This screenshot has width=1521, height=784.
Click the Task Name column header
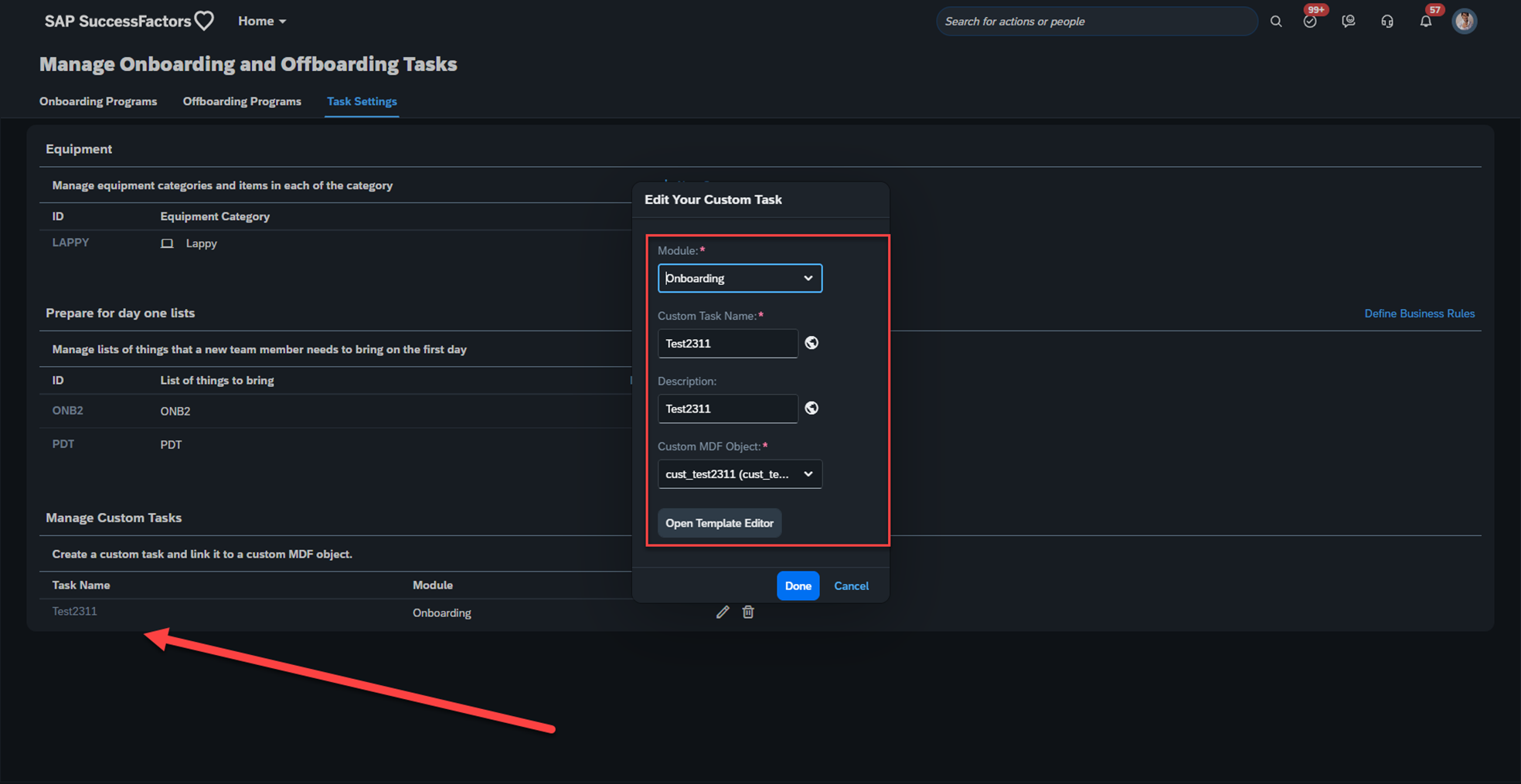[x=81, y=585]
